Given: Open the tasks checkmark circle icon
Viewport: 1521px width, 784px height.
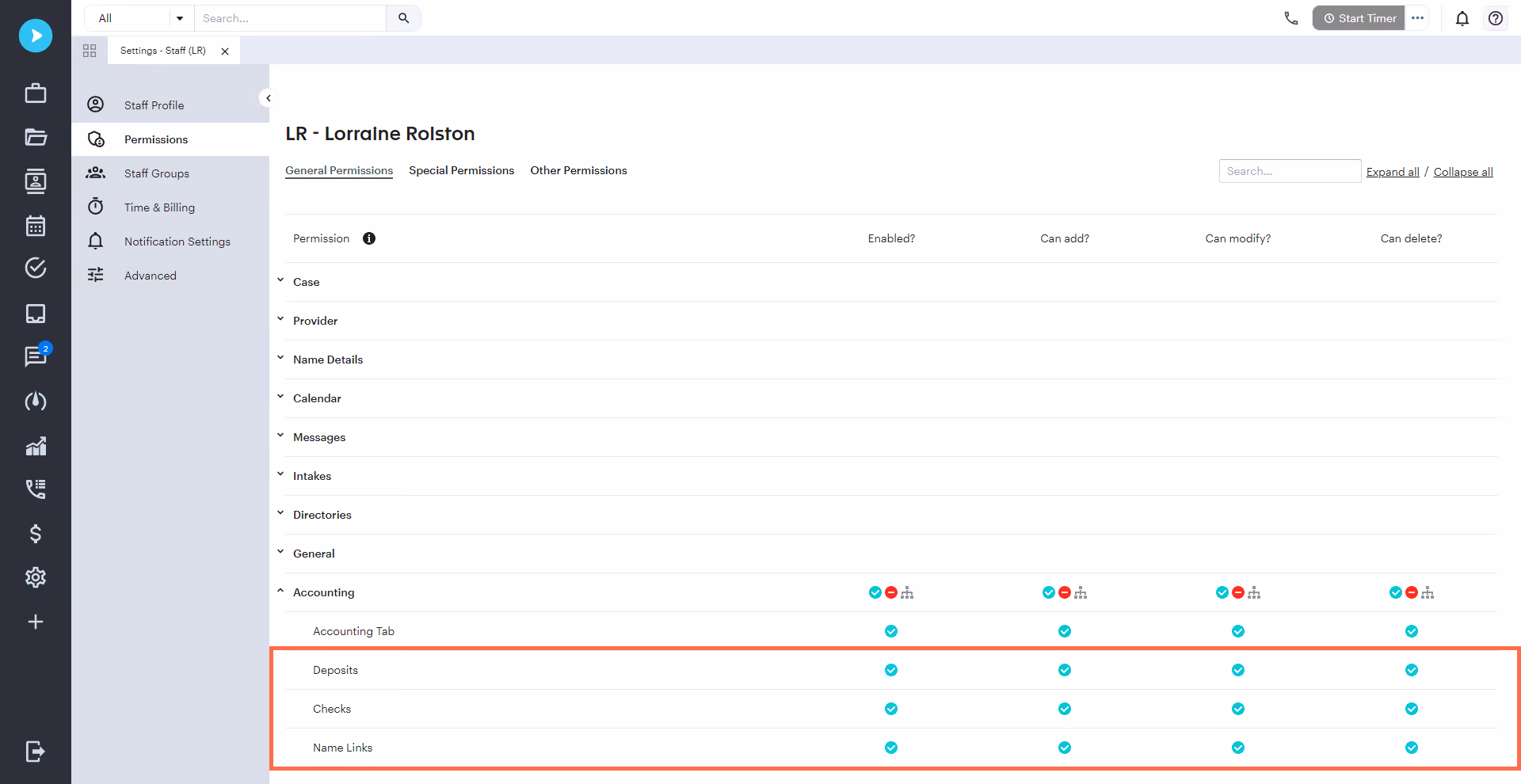Looking at the screenshot, I should click(x=36, y=268).
